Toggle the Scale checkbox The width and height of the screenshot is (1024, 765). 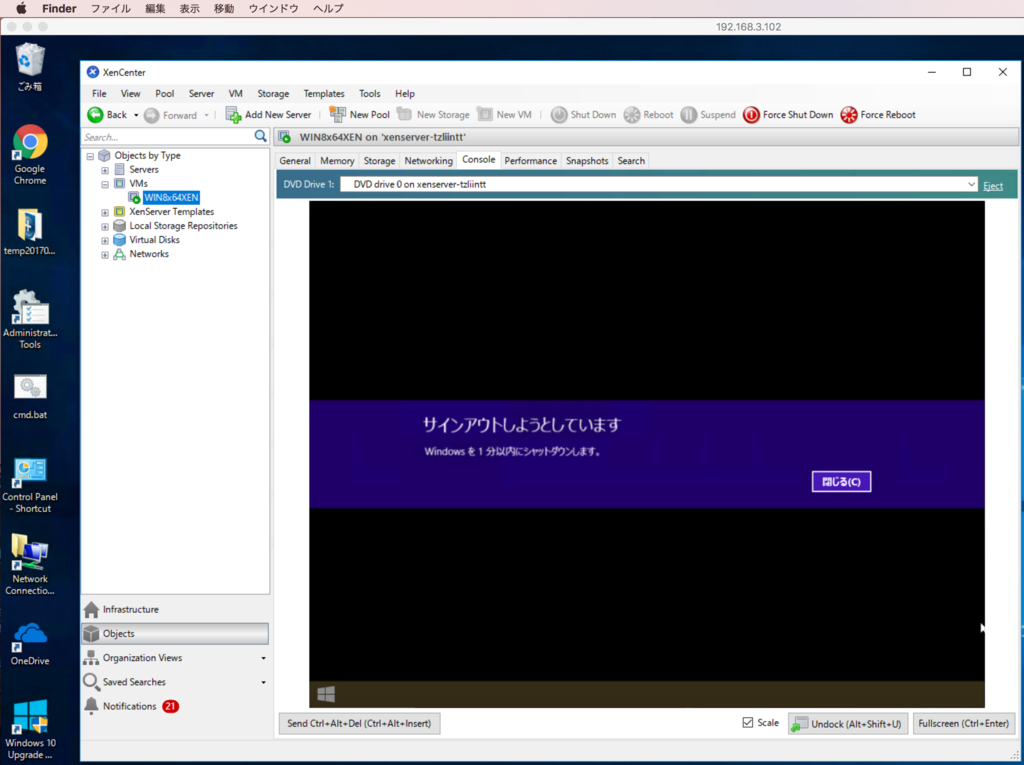click(x=748, y=723)
